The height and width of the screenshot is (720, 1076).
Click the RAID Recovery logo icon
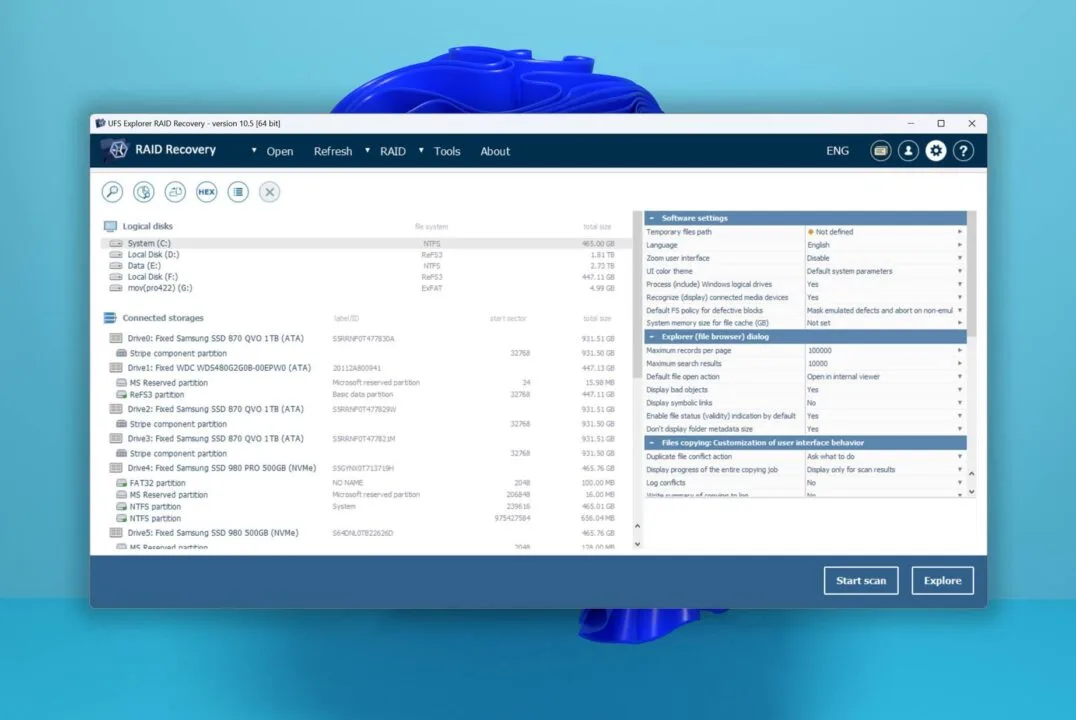tap(117, 150)
